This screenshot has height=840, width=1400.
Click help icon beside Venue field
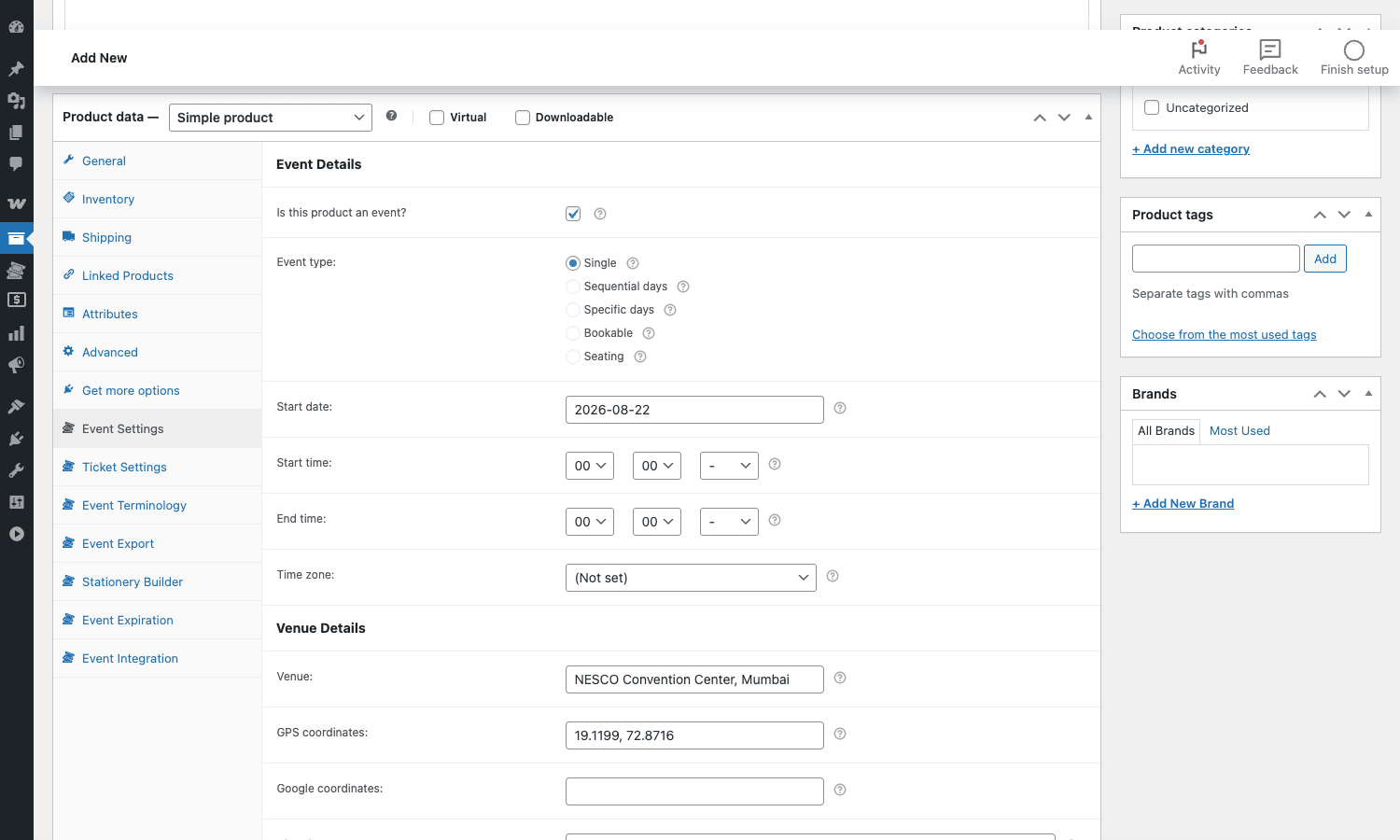click(840, 678)
